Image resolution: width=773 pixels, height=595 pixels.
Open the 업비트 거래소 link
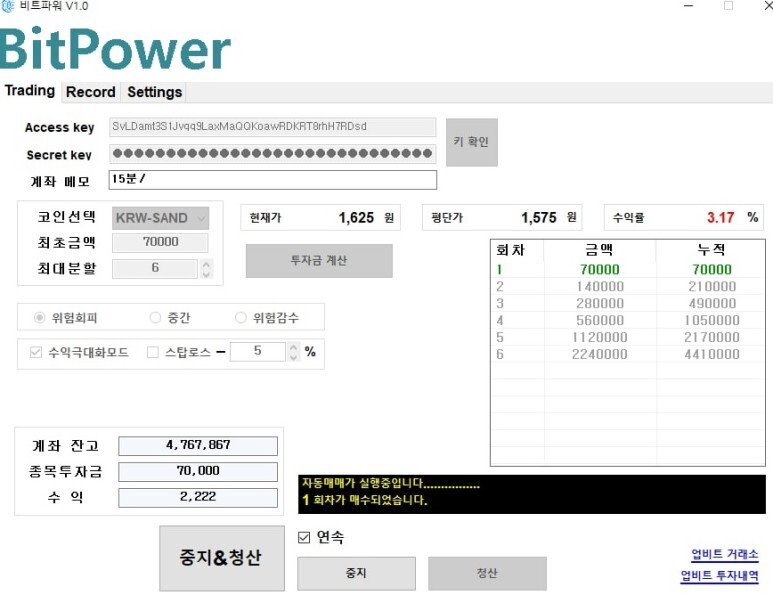[x=725, y=554]
